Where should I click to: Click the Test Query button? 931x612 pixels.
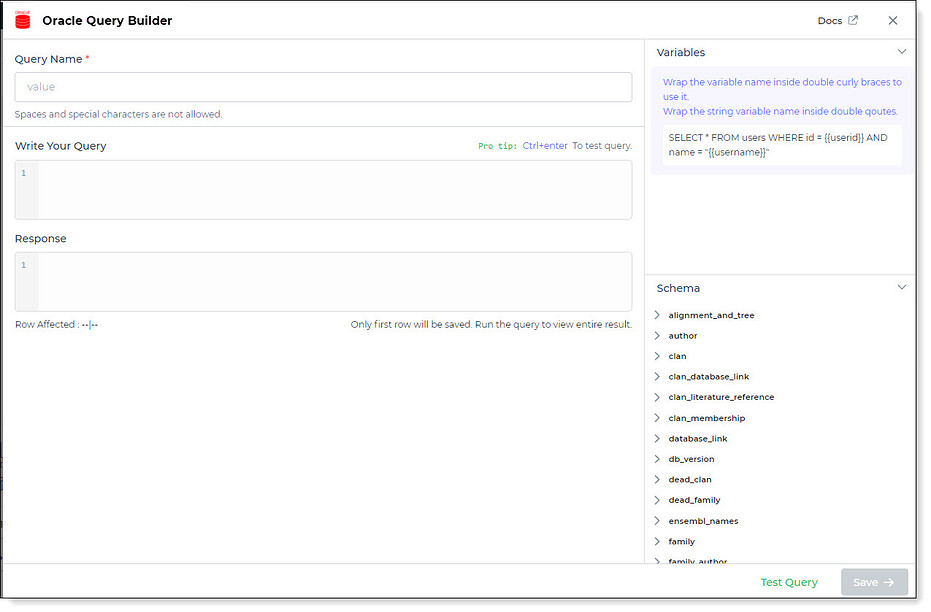click(788, 582)
